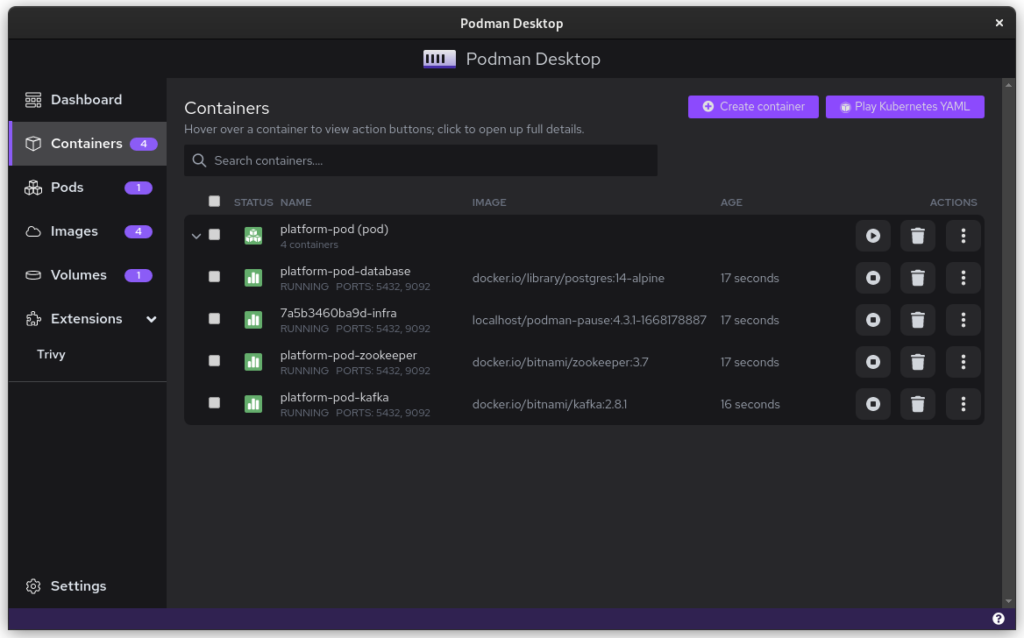1024x638 pixels.
Task: Click the Create container button
Action: pos(753,107)
